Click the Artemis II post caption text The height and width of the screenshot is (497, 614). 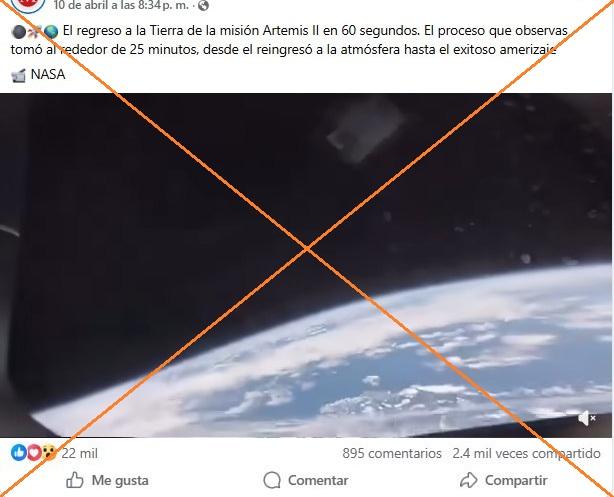pos(289,40)
